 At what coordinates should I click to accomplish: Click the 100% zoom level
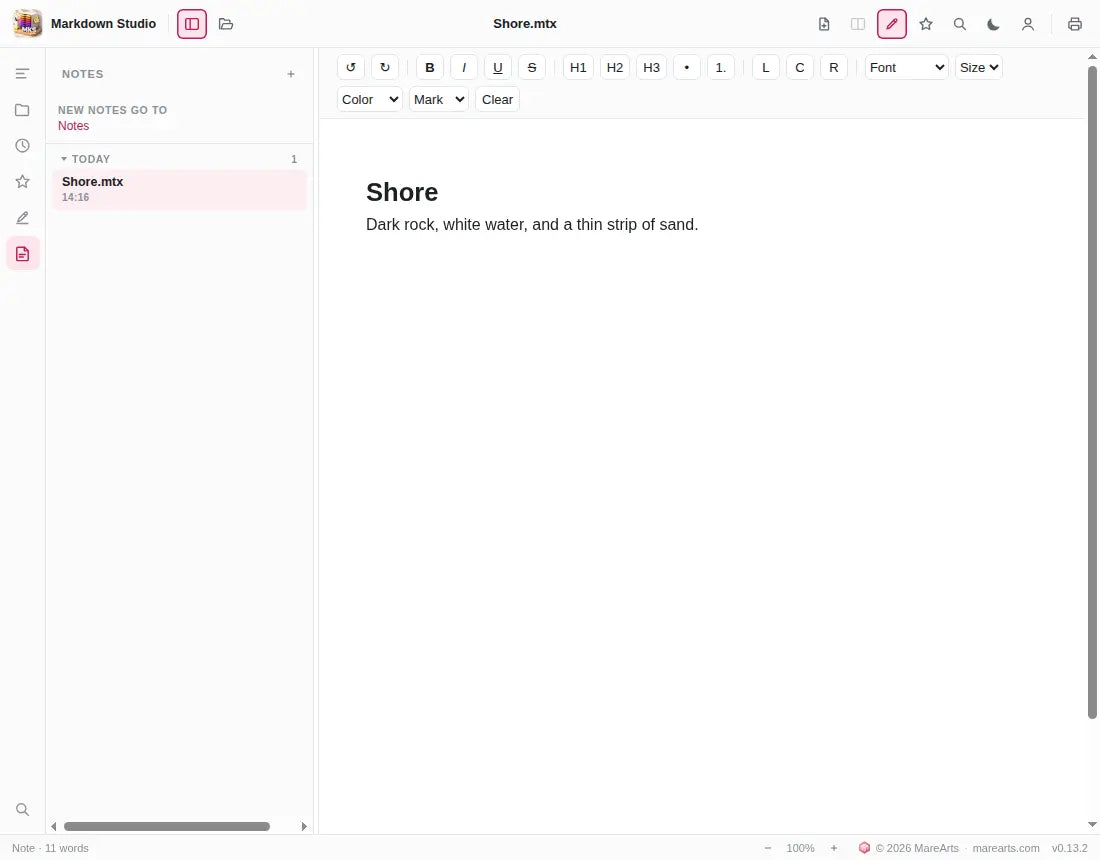click(x=800, y=848)
